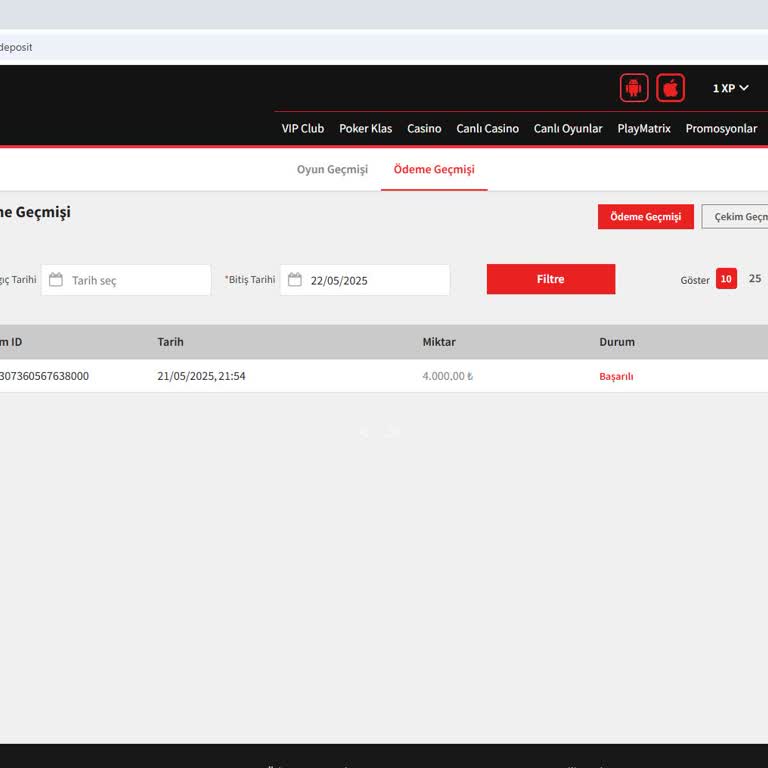Apply the Filtre button
Screen dimensions: 768x768
point(551,279)
